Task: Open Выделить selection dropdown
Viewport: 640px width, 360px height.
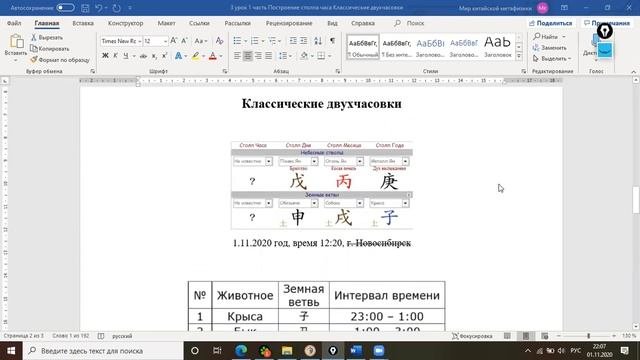Action: click(552, 58)
